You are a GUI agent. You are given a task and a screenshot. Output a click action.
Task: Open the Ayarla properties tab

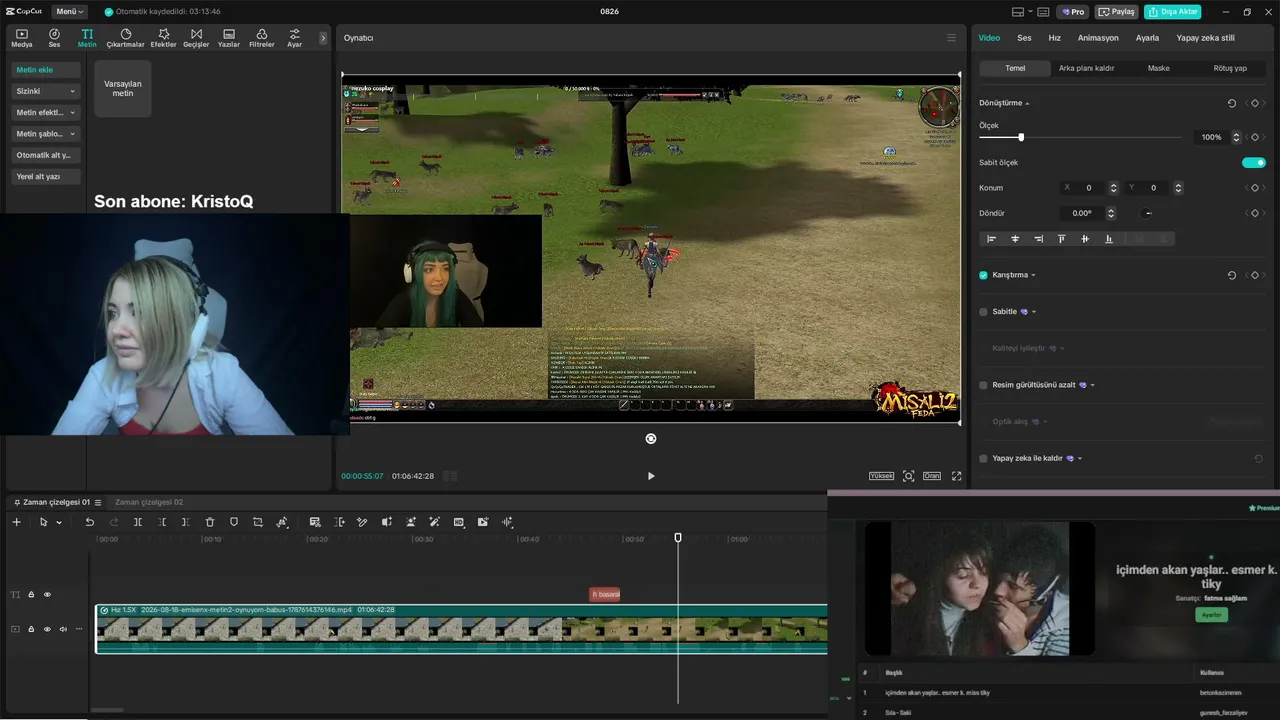(x=1147, y=38)
